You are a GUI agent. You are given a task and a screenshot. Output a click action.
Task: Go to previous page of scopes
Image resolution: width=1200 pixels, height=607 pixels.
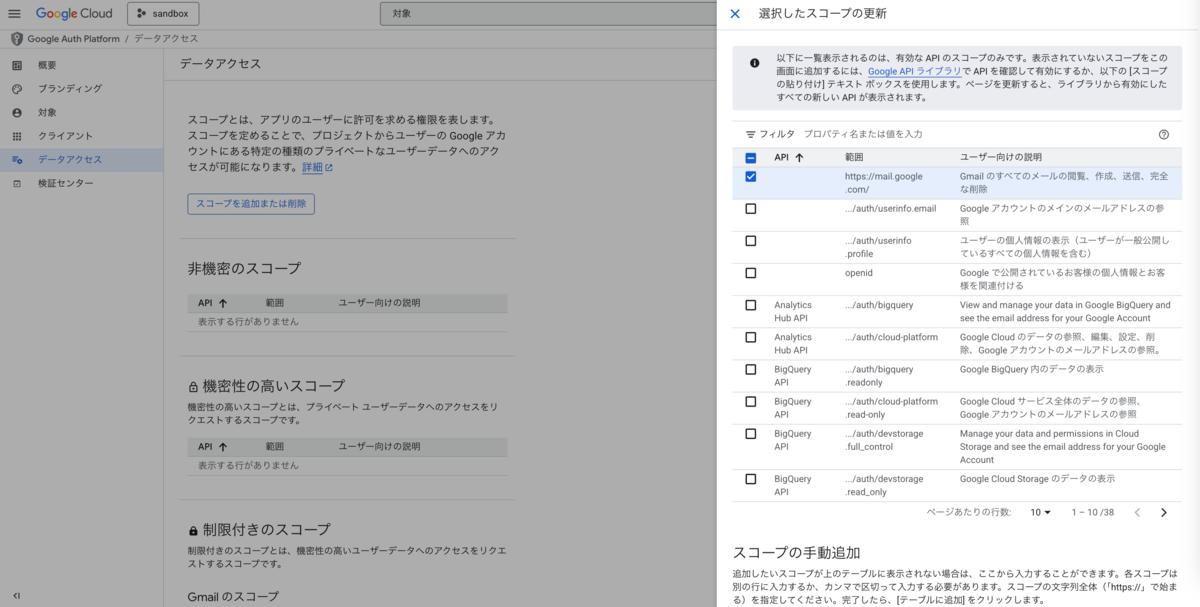pyautogui.click(x=1137, y=512)
